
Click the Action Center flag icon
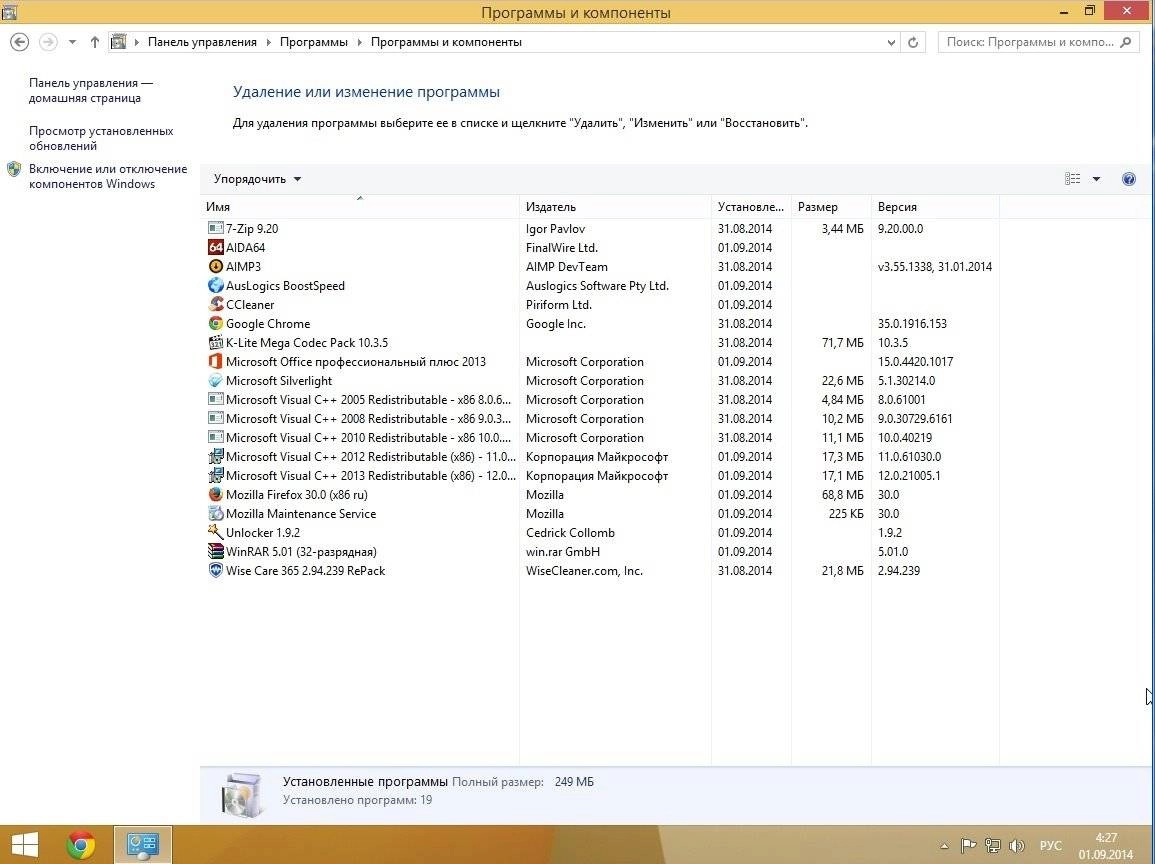(969, 846)
